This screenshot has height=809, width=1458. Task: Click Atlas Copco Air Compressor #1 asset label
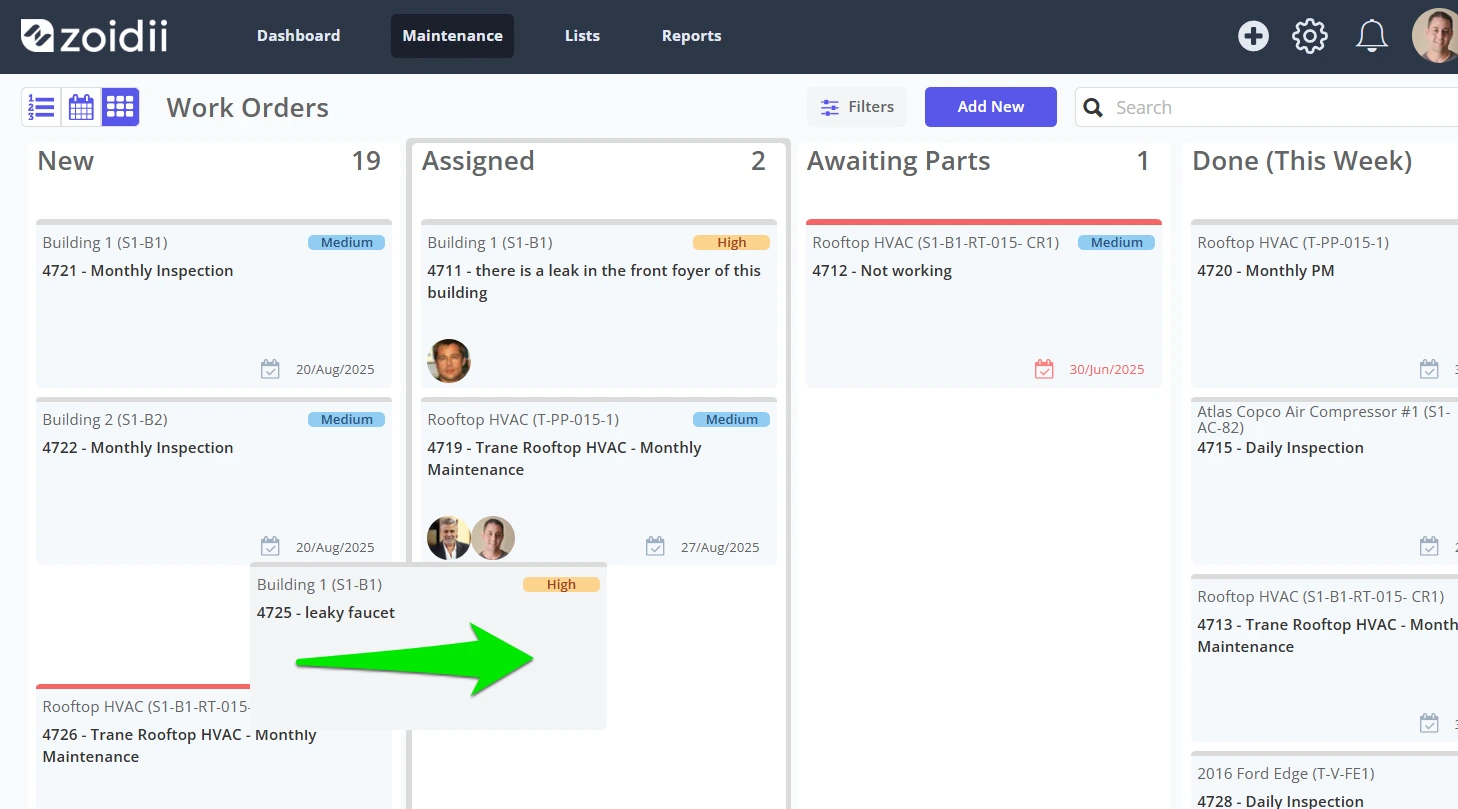pos(1324,419)
